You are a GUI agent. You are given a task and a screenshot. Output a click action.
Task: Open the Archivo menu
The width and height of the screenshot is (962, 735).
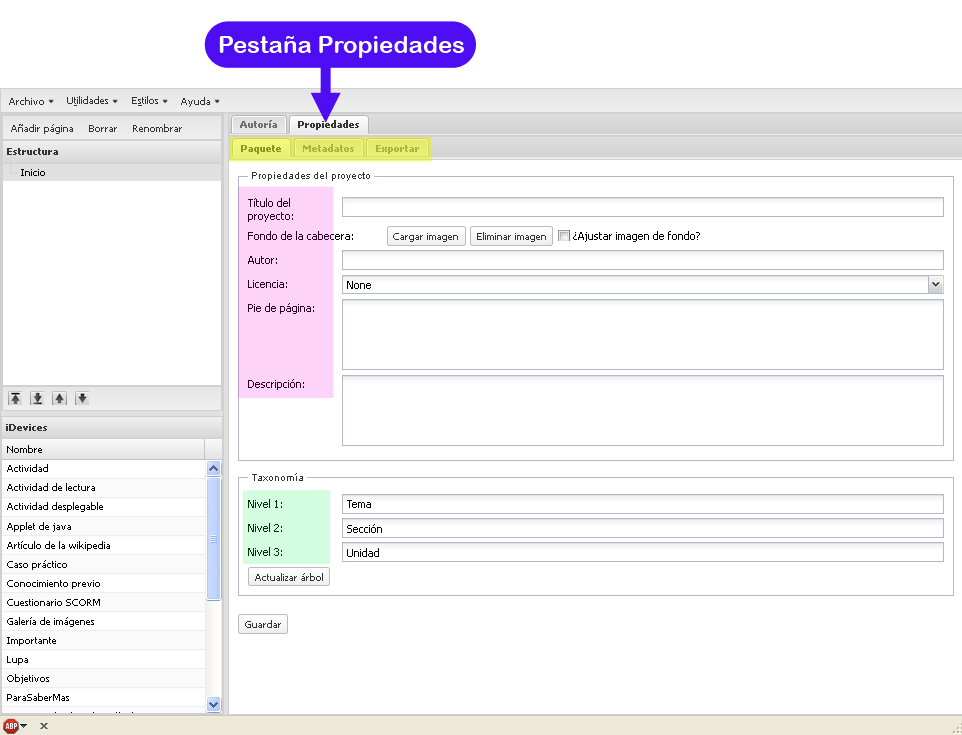click(31, 101)
